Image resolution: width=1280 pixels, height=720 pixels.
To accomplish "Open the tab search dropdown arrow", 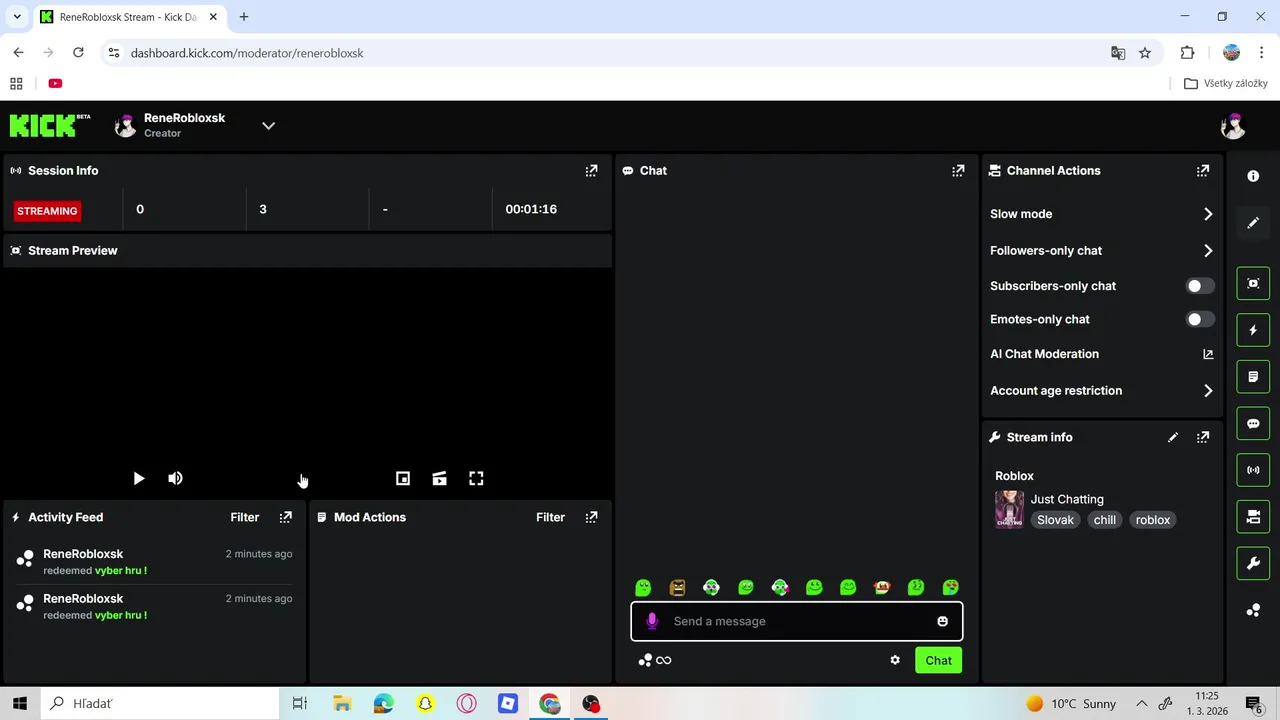I will [17, 17].
